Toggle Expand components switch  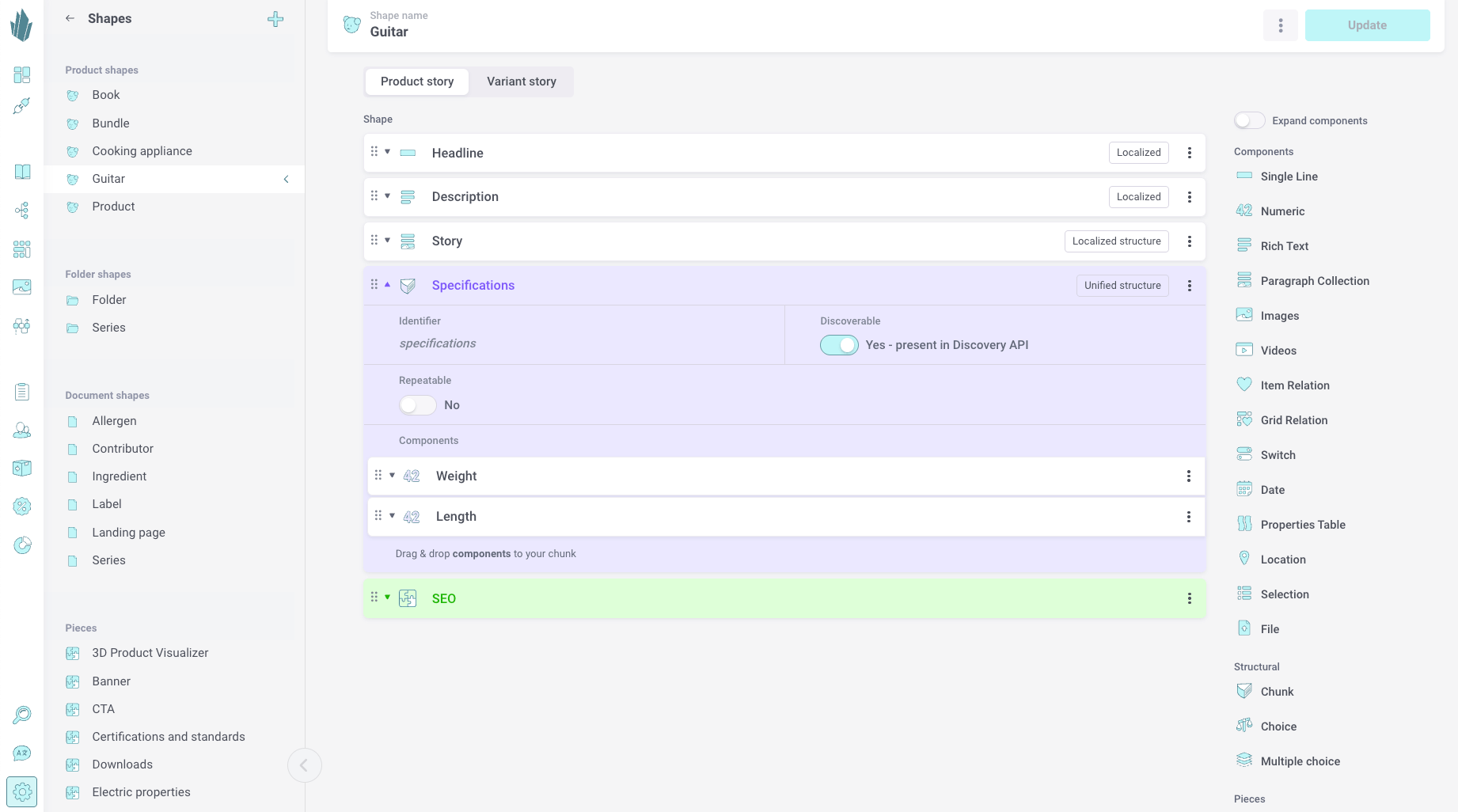pyautogui.click(x=1249, y=120)
